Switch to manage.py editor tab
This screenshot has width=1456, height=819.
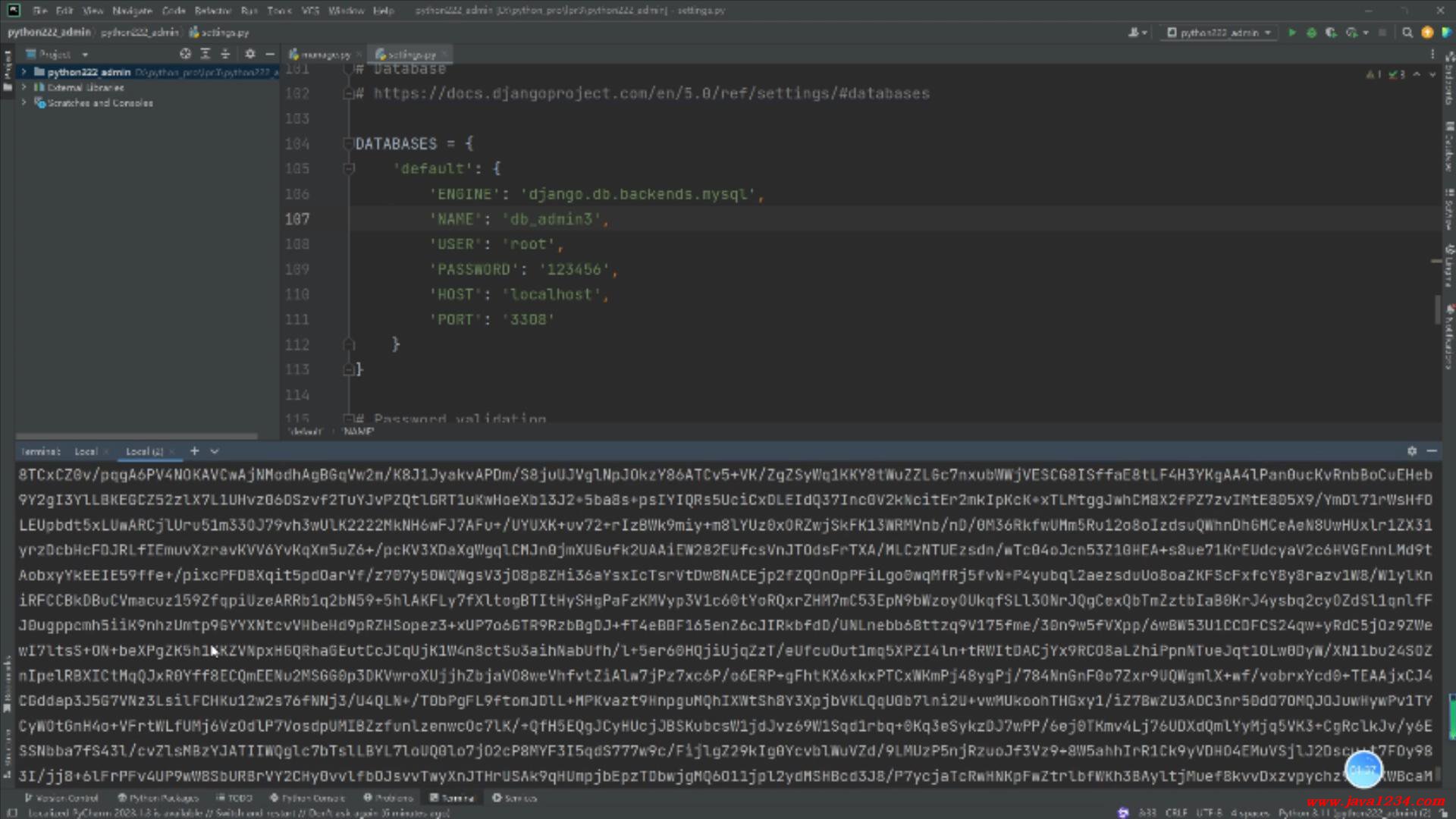click(x=325, y=55)
